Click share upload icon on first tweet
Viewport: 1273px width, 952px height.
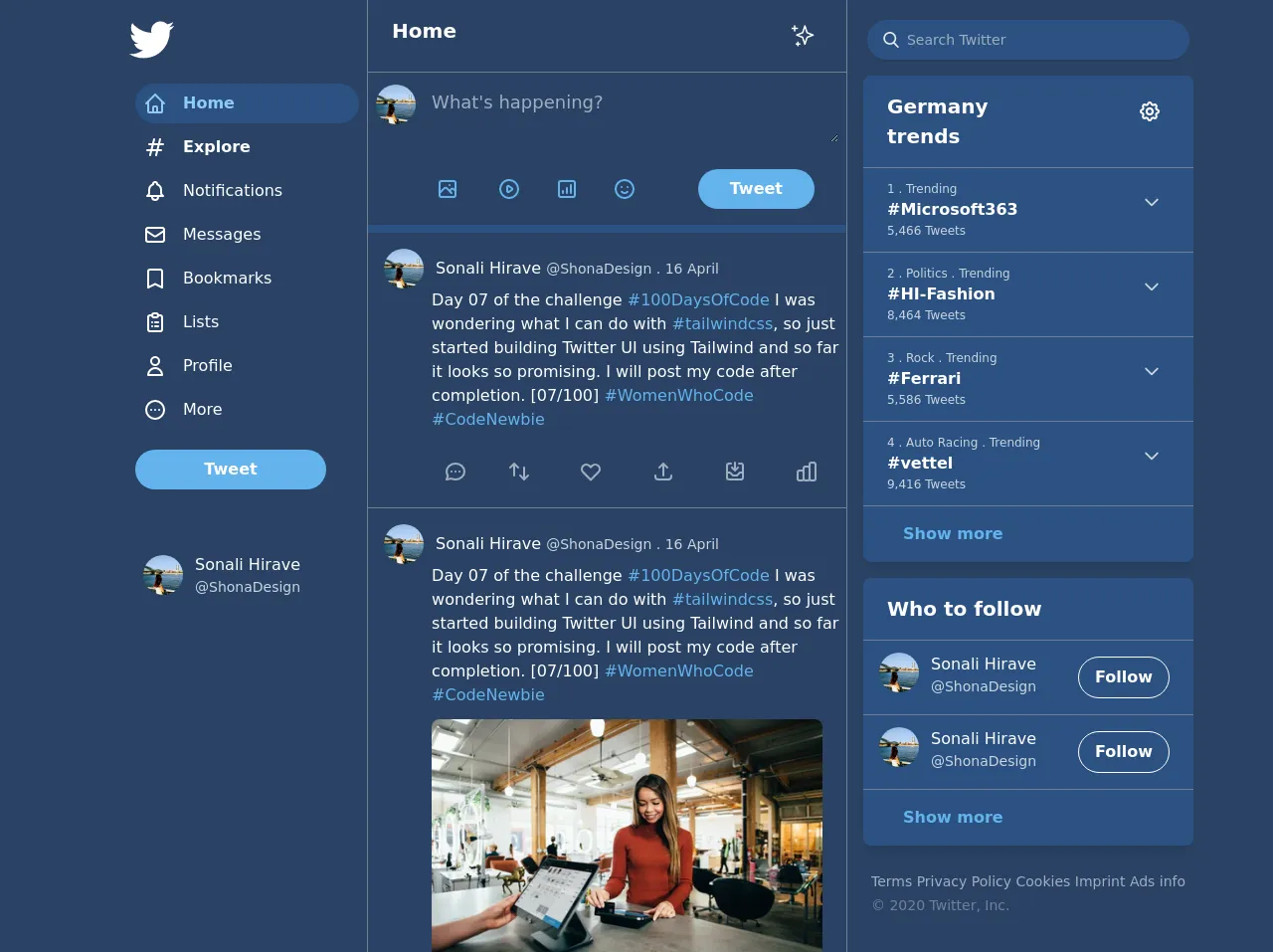click(x=663, y=472)
